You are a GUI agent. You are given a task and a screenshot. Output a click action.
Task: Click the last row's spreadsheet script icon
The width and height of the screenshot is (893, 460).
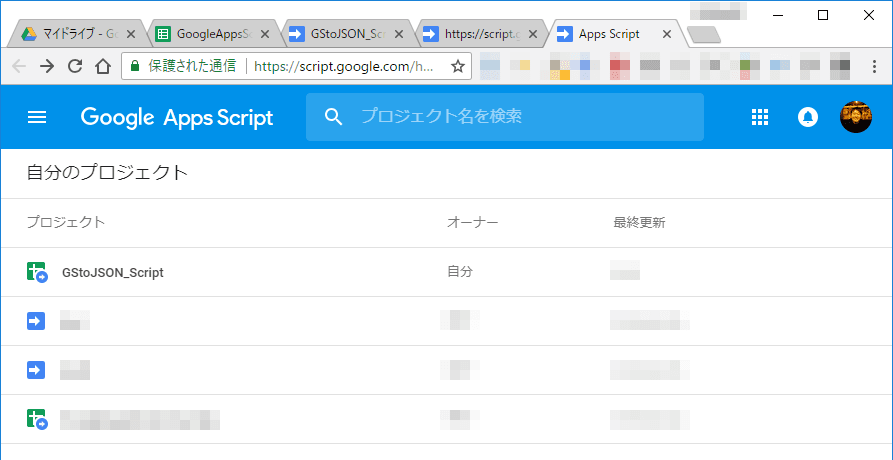[37, 420]
